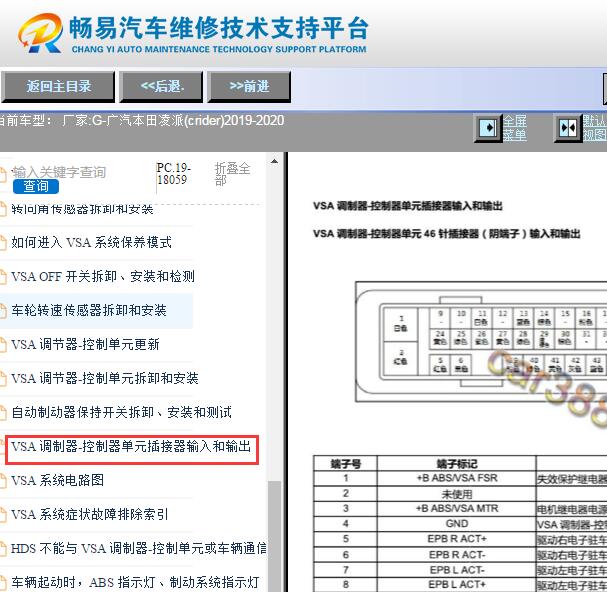Screen dimensions: 607x592
Task: Click the 46-pin connector diagram image
Action: pos(481,342)
